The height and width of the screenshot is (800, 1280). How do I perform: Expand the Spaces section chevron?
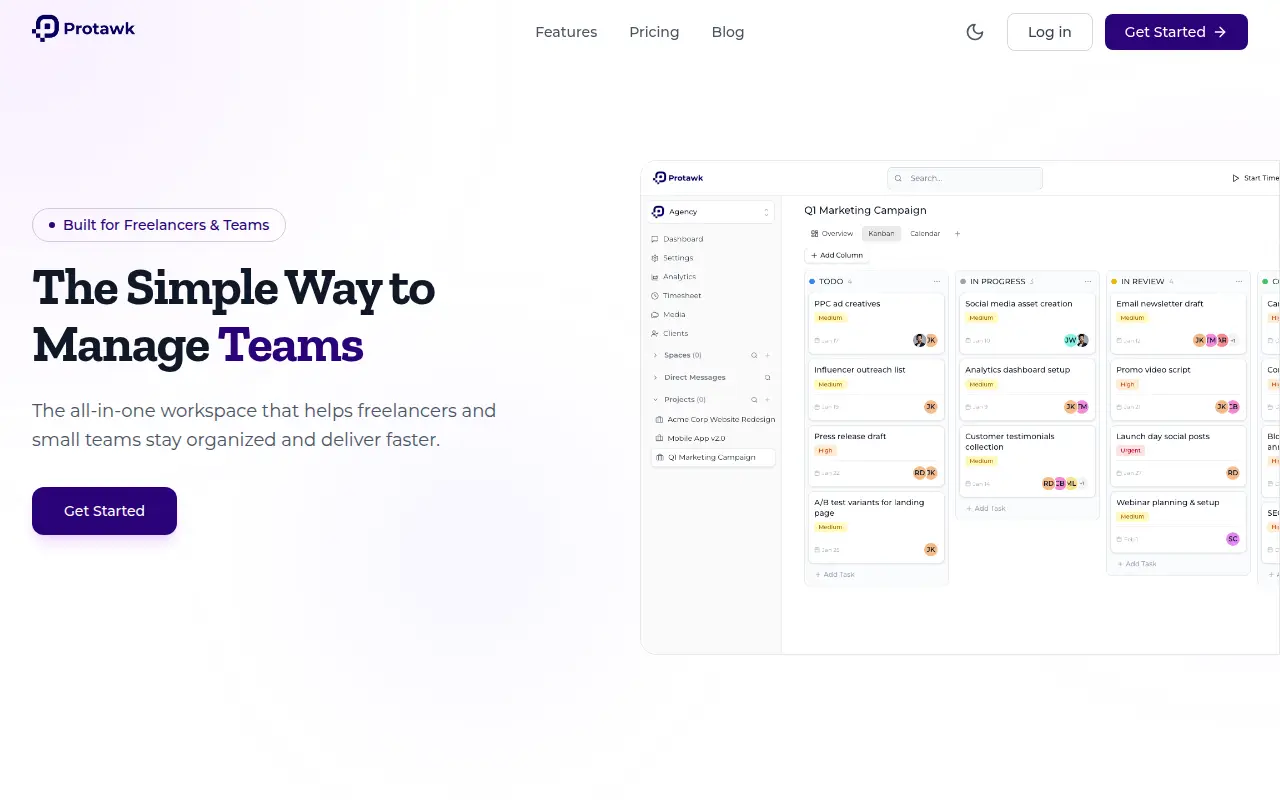[656, 355]
